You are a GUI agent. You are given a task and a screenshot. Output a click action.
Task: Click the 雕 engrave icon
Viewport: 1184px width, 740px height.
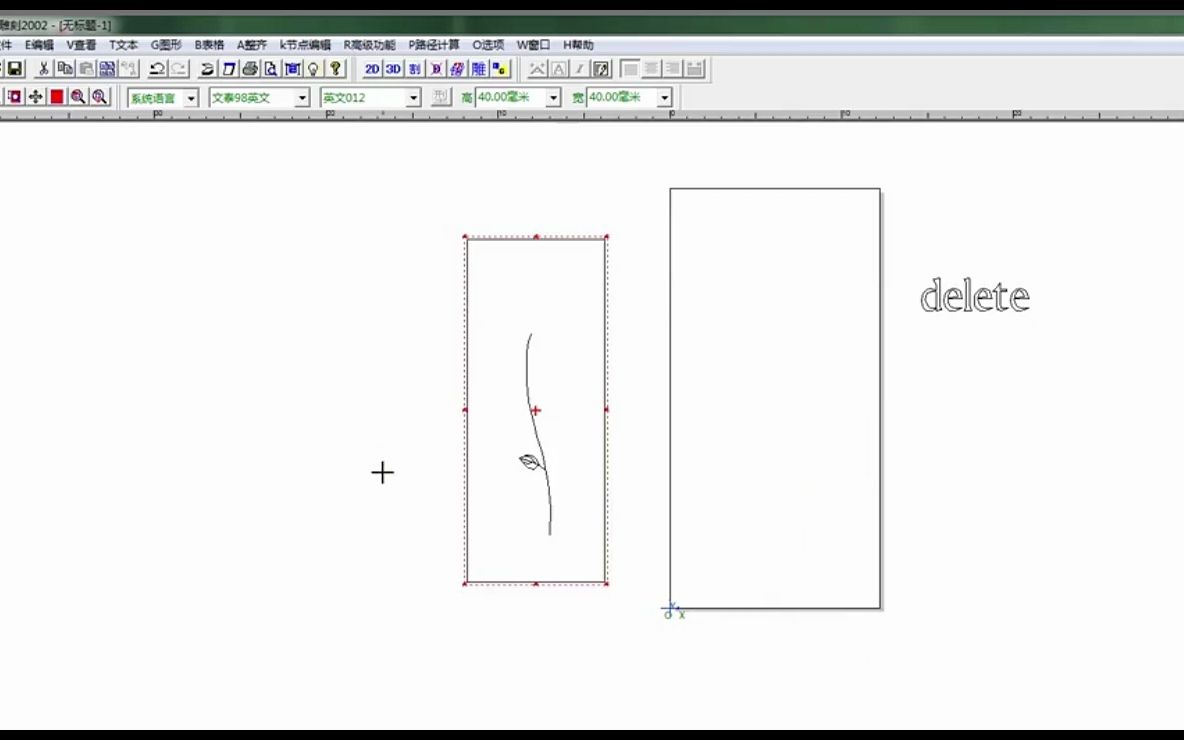point(479,69)
